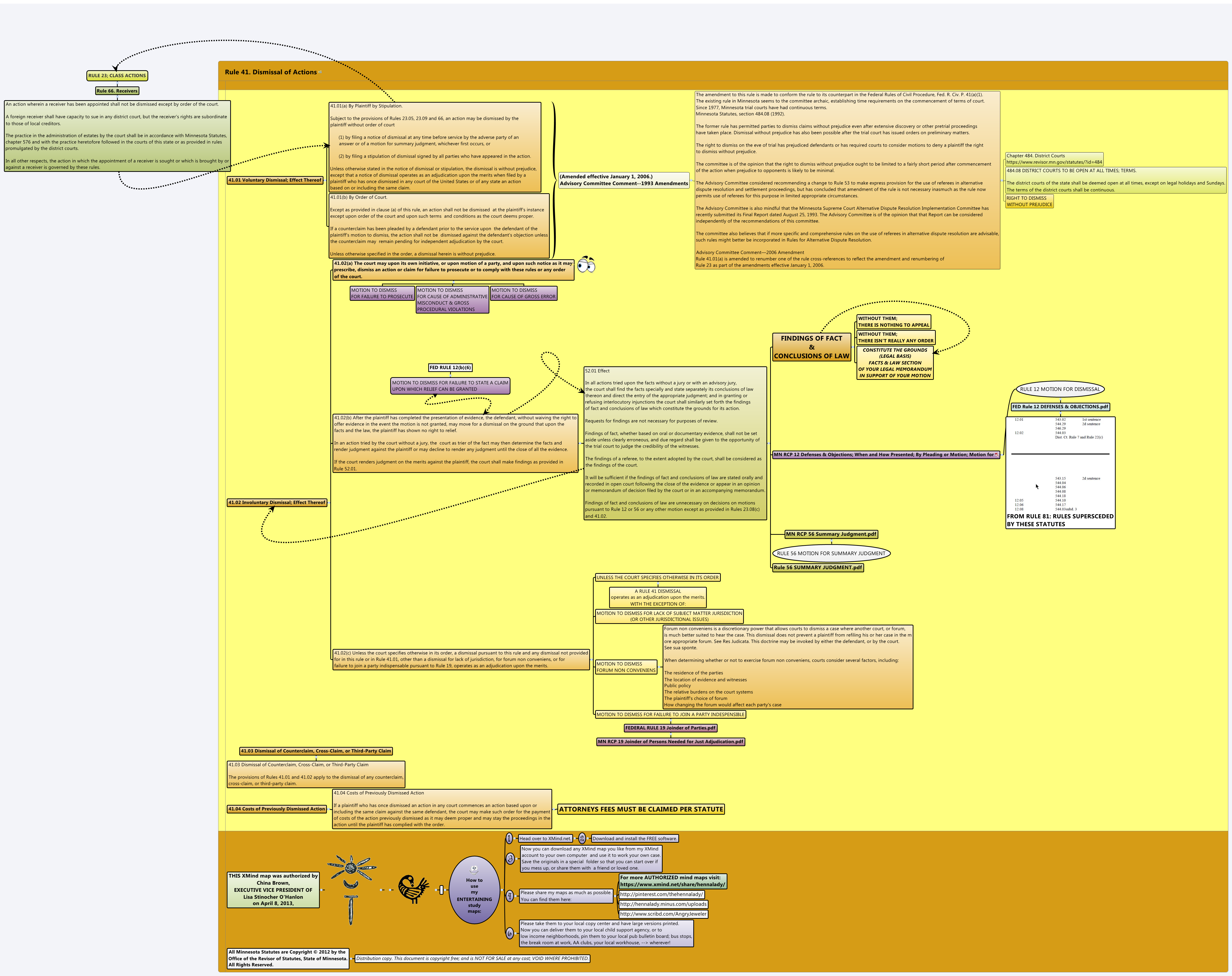Open http://pinterest.com/thehennalady/ link
The width and height of the screenshot is (1232, 976).
(662, 894)
